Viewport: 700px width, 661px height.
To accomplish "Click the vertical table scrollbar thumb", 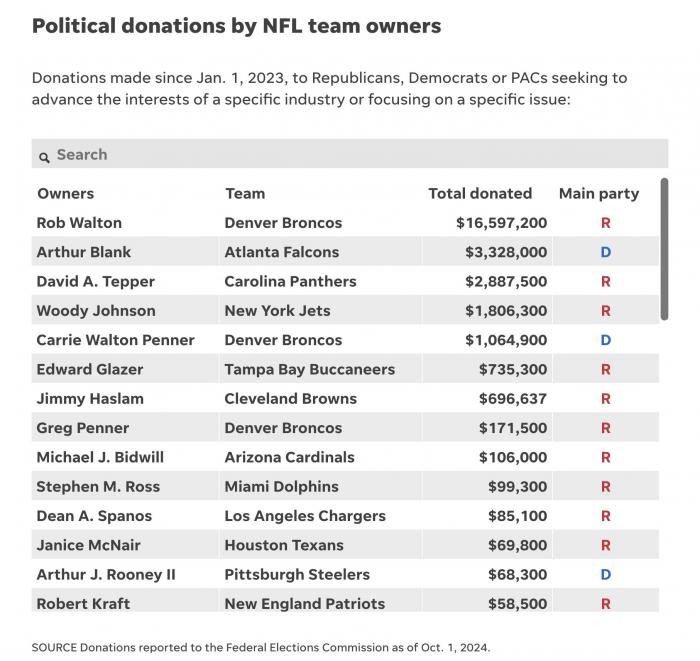I will [664, 249].
